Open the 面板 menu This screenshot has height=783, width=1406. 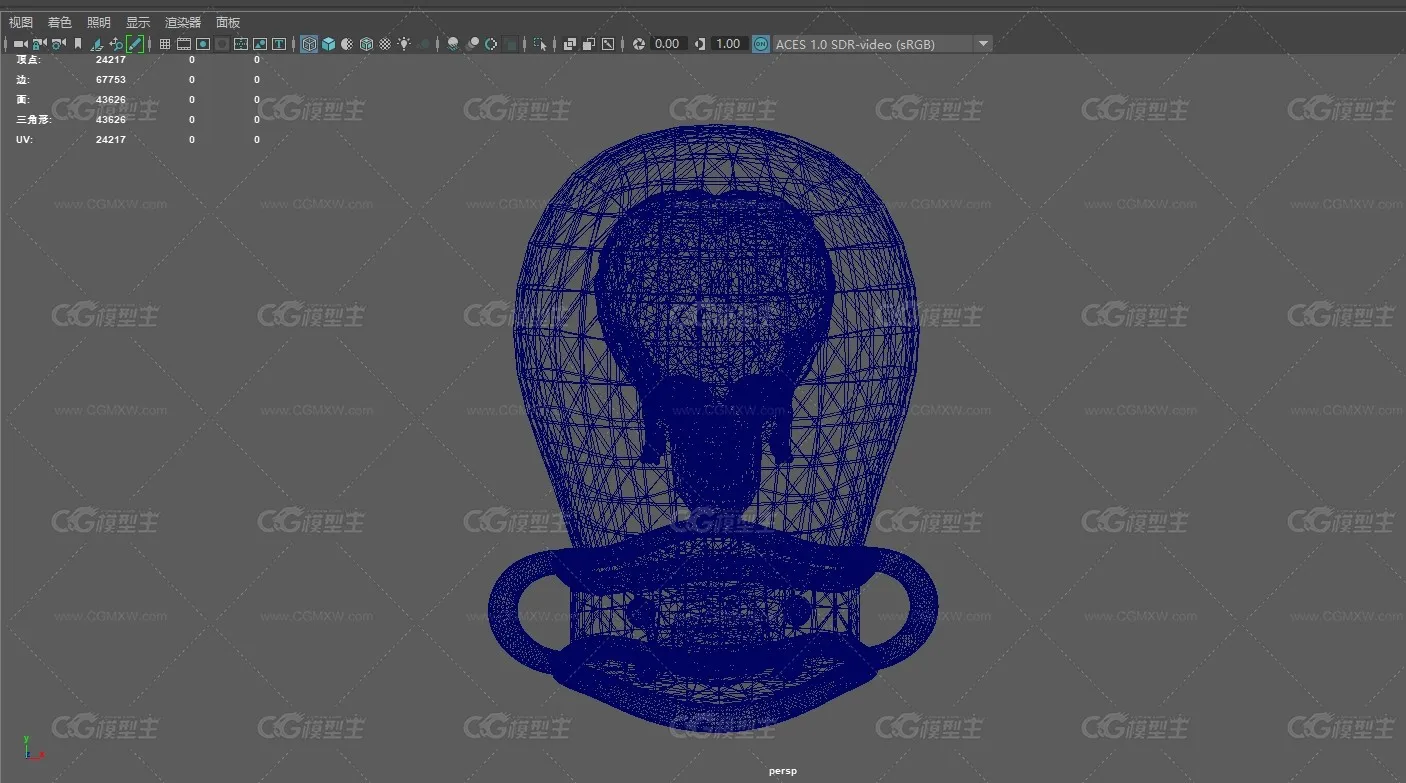pyautogui.click(x=228, y=22)
